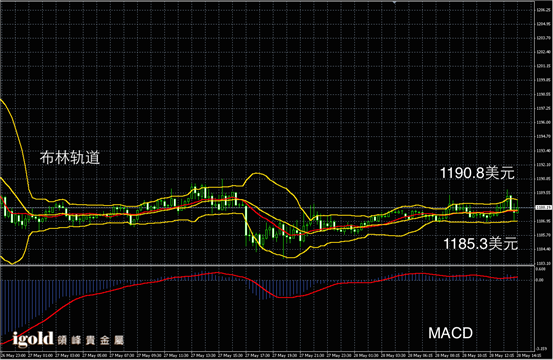Click the 領峰貴金屬 brand text
Screen dimensions: 553x360
[90, 340]
